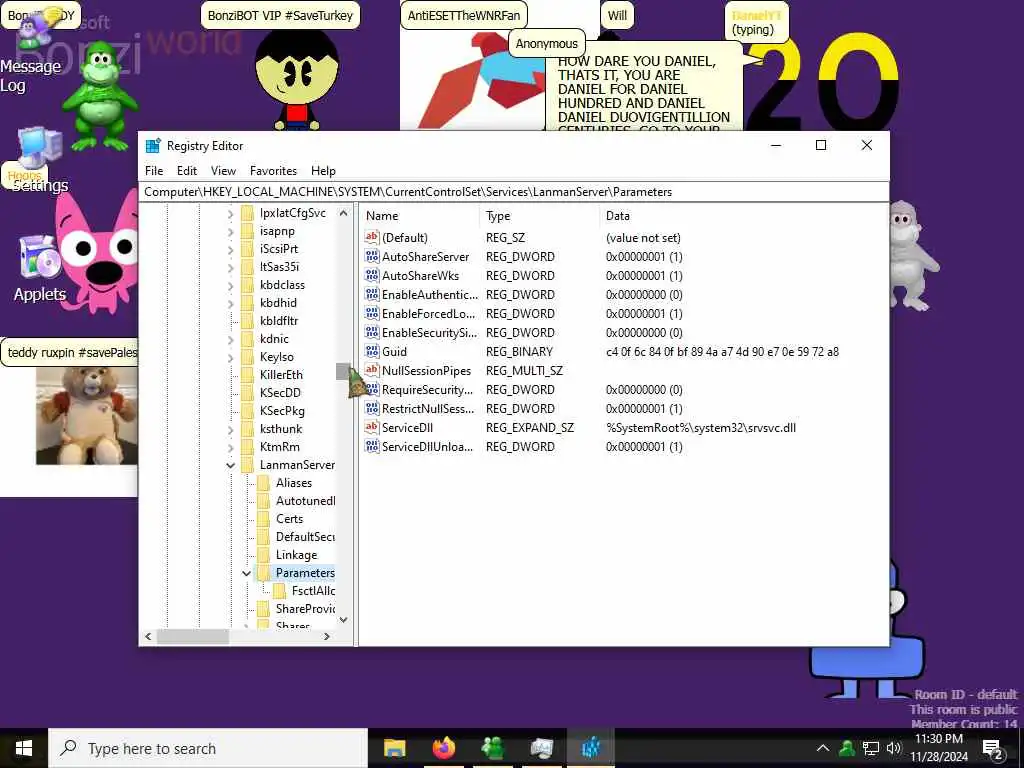Image resolution: width=1024 pixels, height=768 pixels.
Task: Click the network tray icon
Action: pos(871,748)
